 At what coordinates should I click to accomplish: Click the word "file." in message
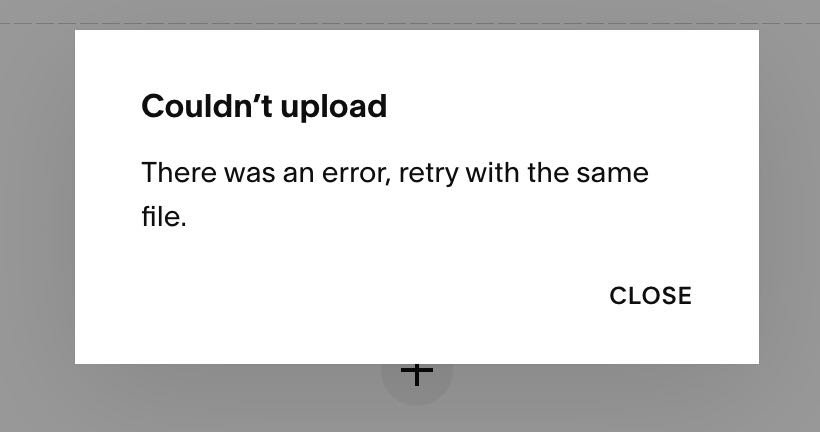click(x=164, y=215)
